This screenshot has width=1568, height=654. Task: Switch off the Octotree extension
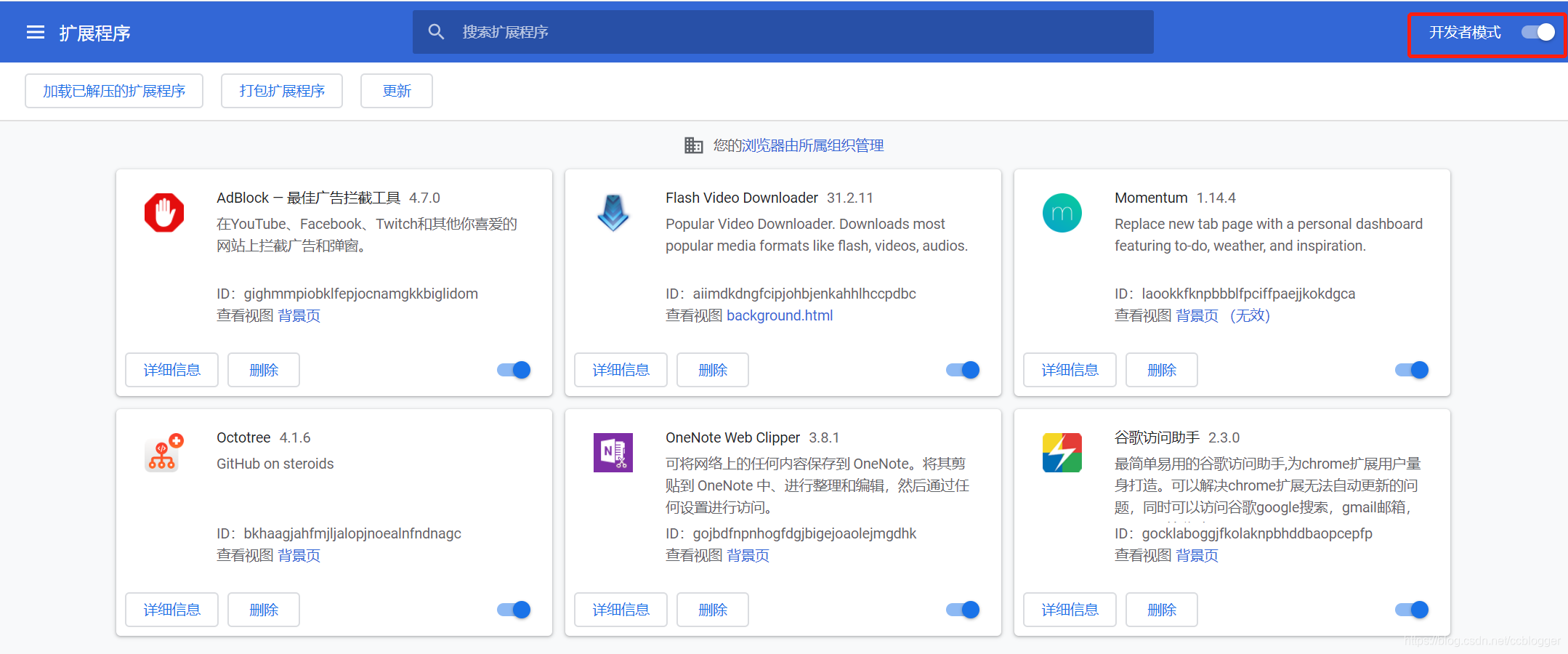(x=514, y=610)
